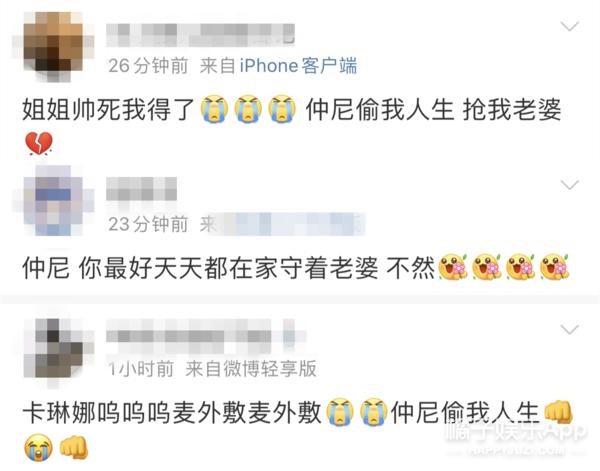600x471 pixels.
Task: Click the second commenter's blue avatar
Action: point(53,200)
